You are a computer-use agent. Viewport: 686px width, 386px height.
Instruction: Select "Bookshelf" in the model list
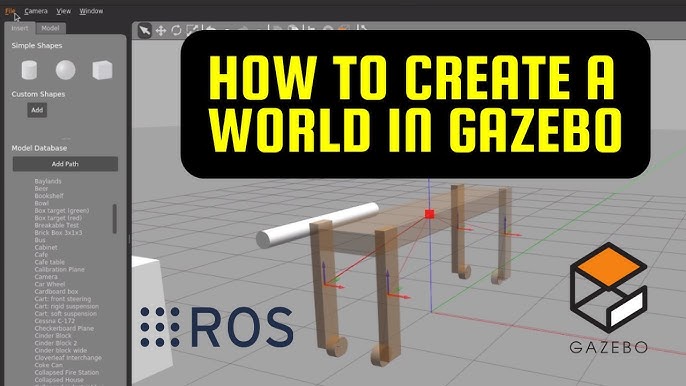click(49, 196)
